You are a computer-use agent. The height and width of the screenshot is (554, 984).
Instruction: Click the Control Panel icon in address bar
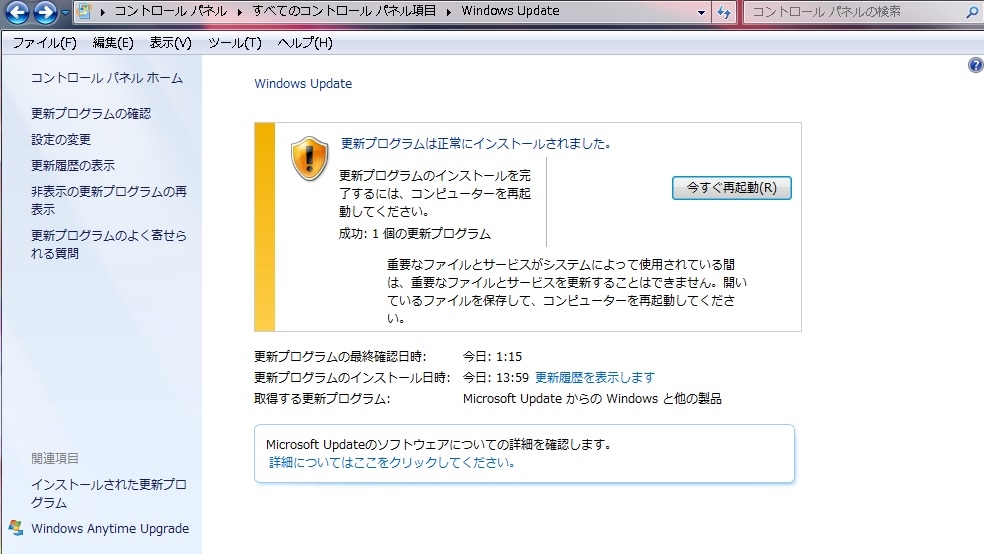click(84, 11)
